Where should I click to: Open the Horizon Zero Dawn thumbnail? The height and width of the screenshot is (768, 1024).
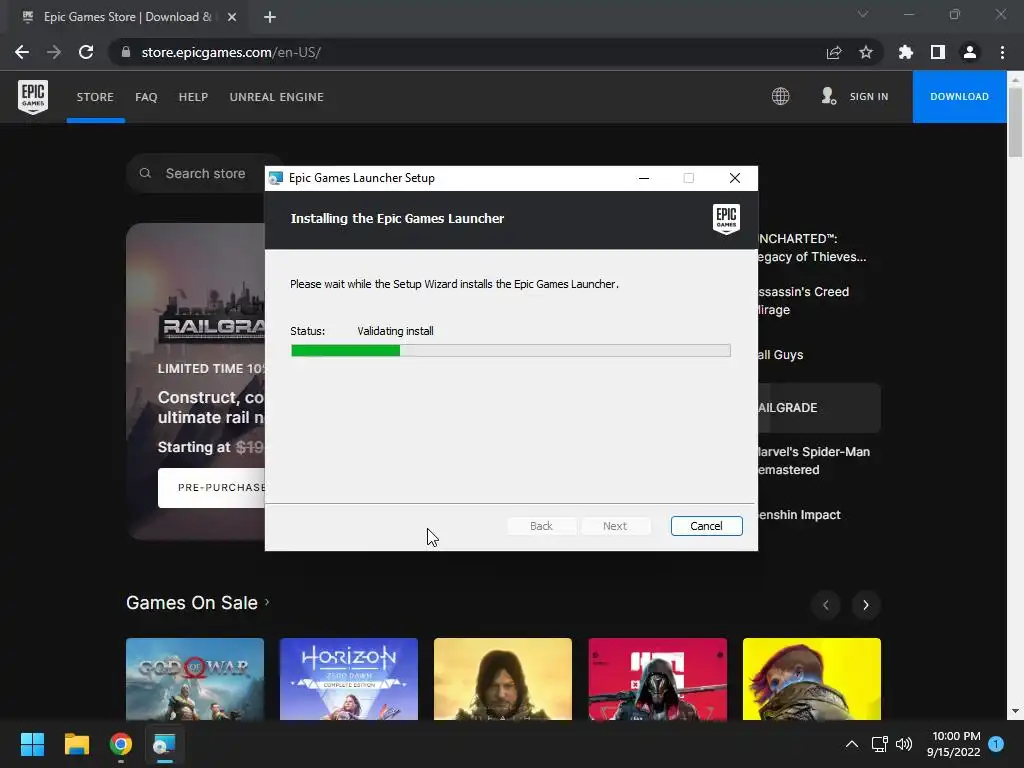click(x=349, y=679)
